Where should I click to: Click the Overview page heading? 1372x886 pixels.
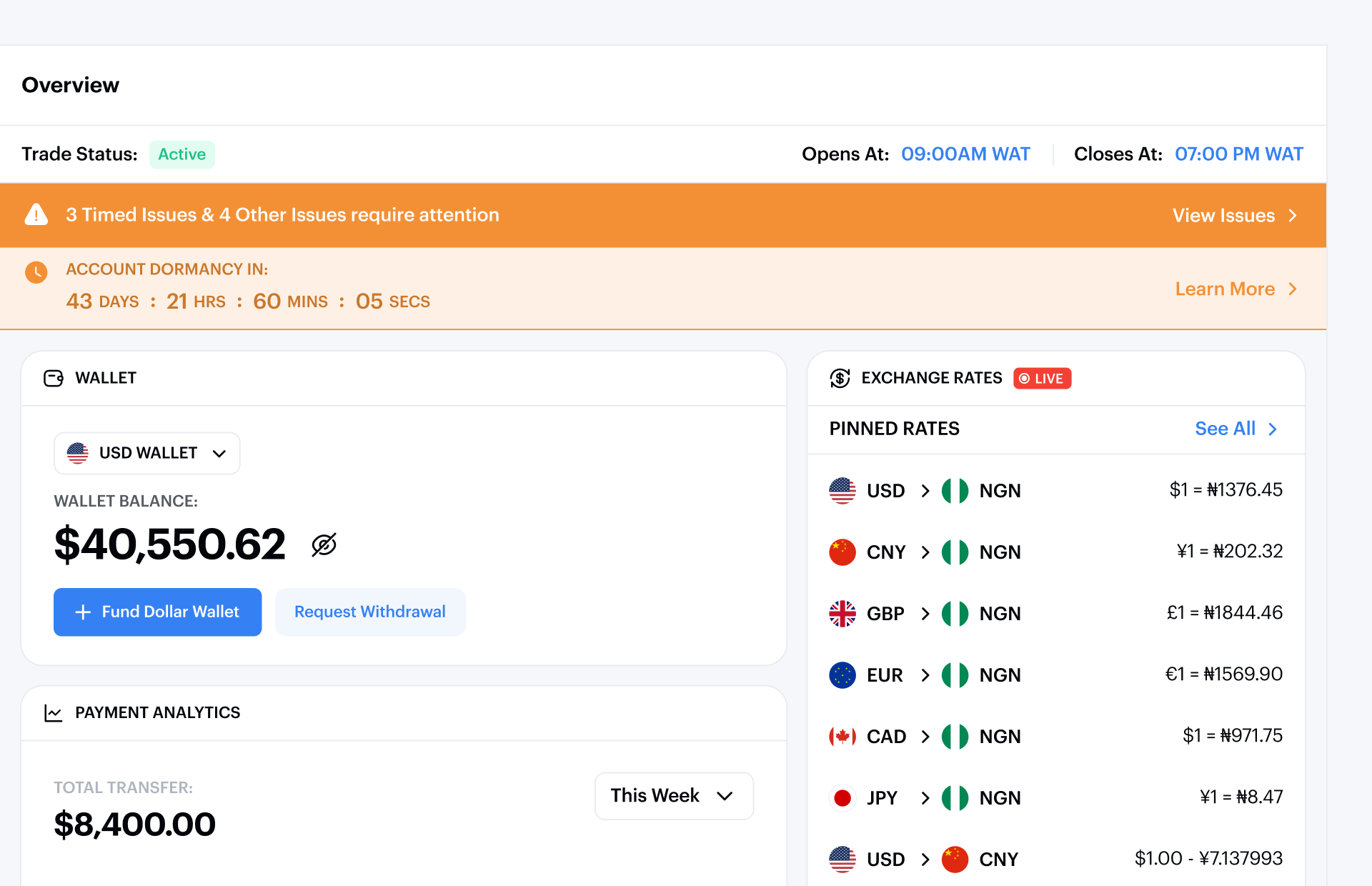71,85
